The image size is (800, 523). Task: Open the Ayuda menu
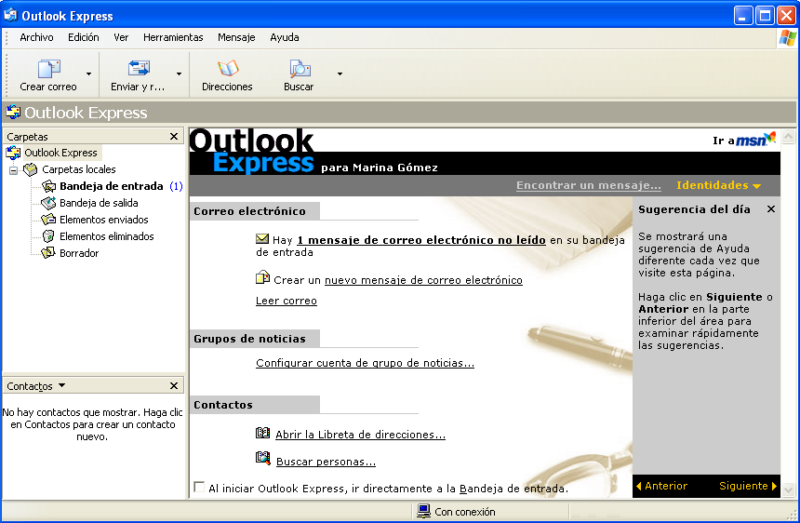point(285,38)
